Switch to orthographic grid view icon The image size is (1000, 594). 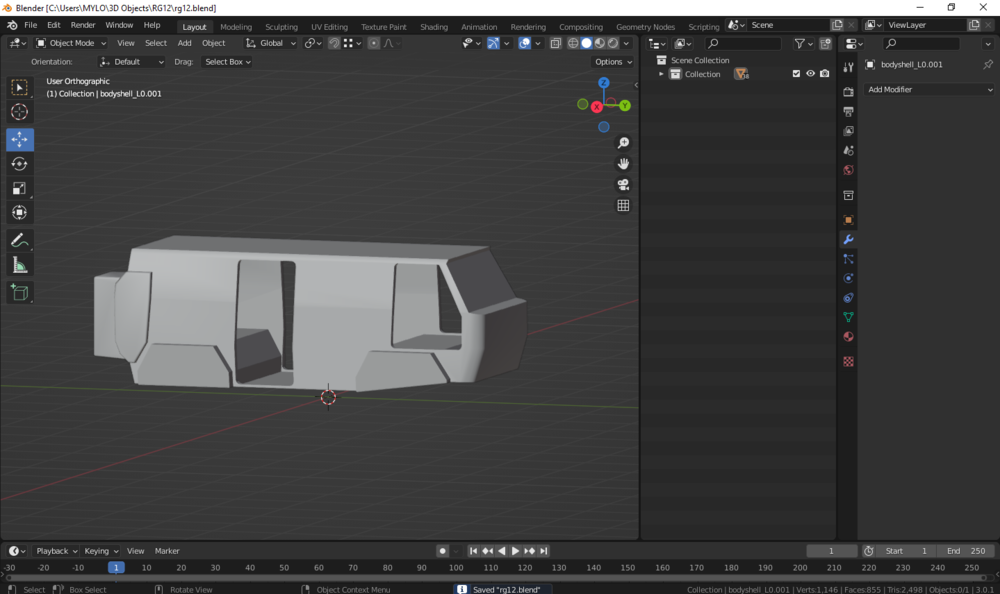(x=623, y=206)
